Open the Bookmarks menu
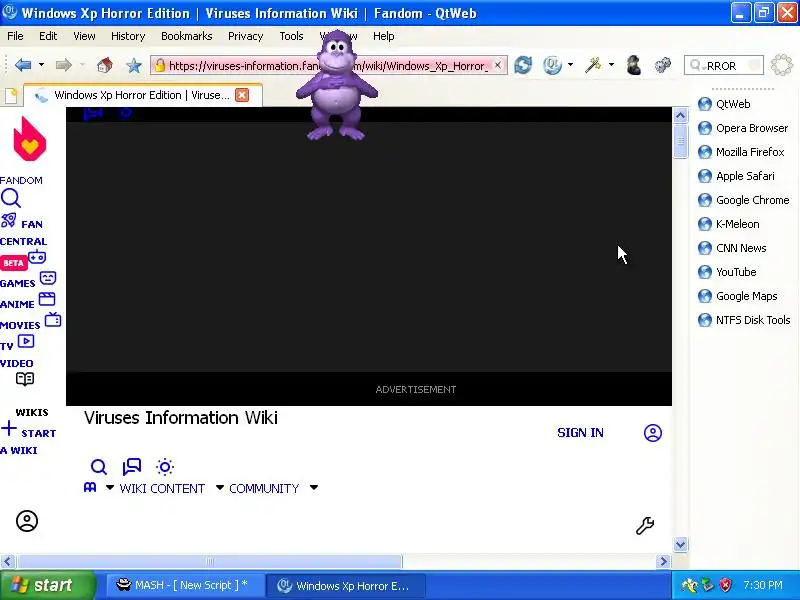The image size is (800, 600). point(187,36)
